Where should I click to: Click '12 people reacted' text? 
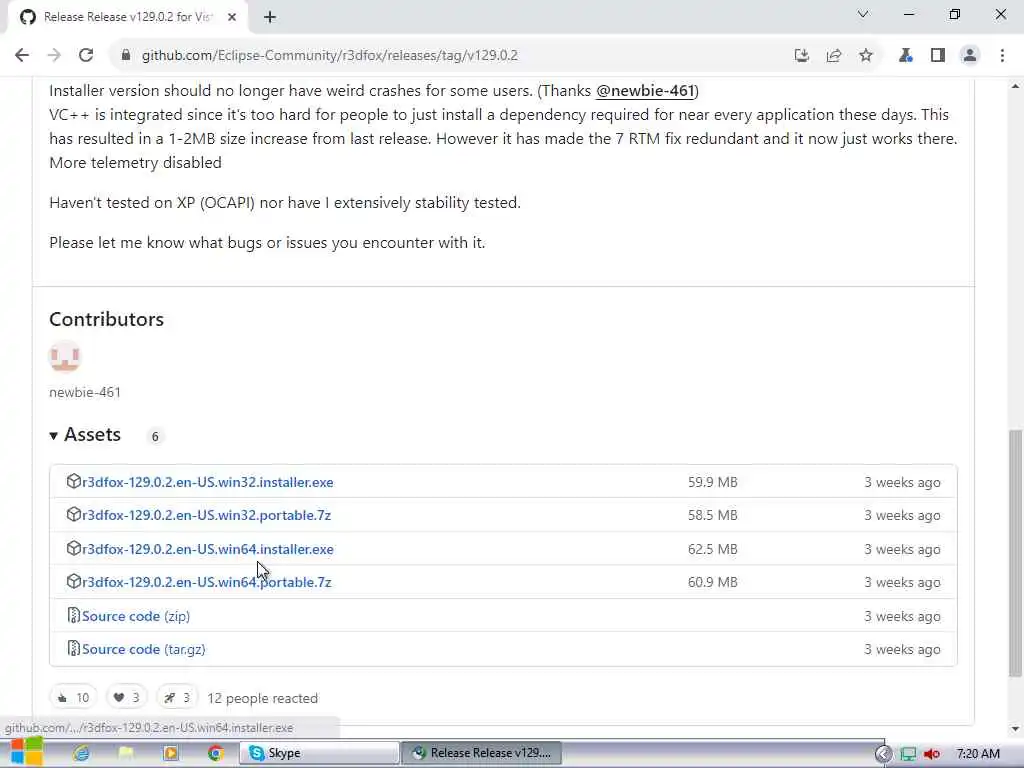coord(263,698)
